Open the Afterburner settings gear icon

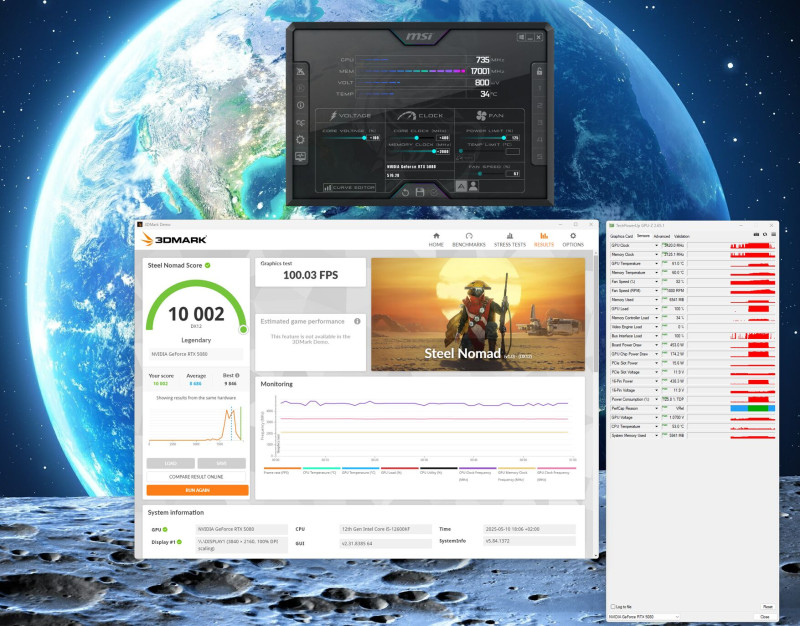(301, 139)
